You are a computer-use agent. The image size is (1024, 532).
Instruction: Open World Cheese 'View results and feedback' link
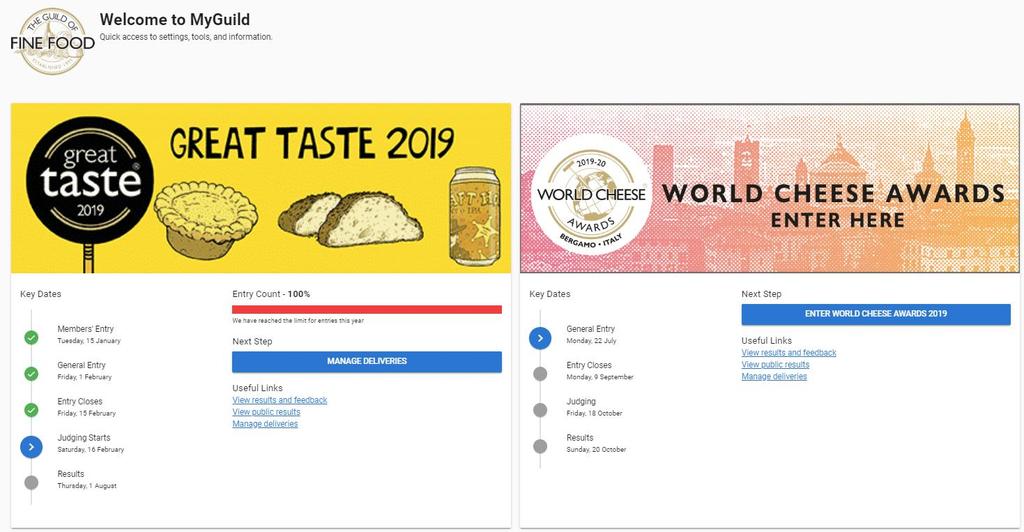pos(789,352)
